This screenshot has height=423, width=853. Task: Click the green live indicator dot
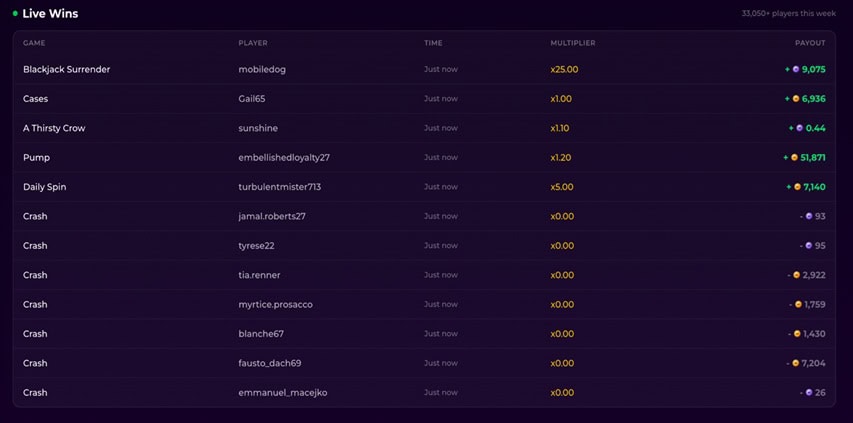[x=15, y=14]
